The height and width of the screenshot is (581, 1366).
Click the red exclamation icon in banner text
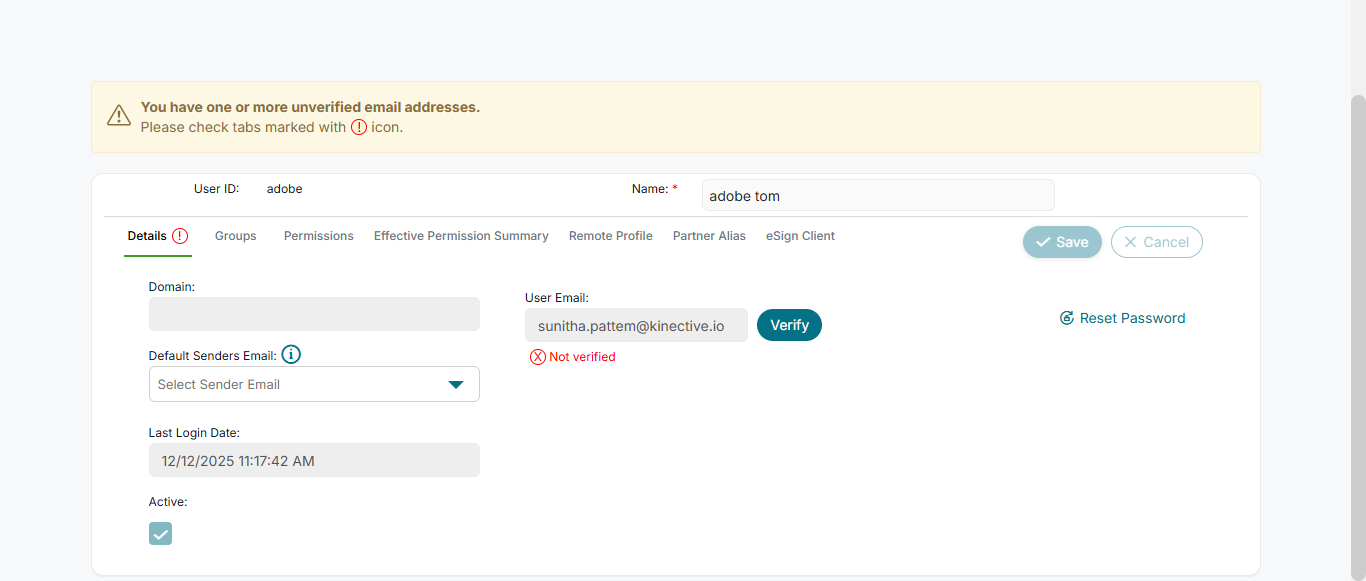359,127
